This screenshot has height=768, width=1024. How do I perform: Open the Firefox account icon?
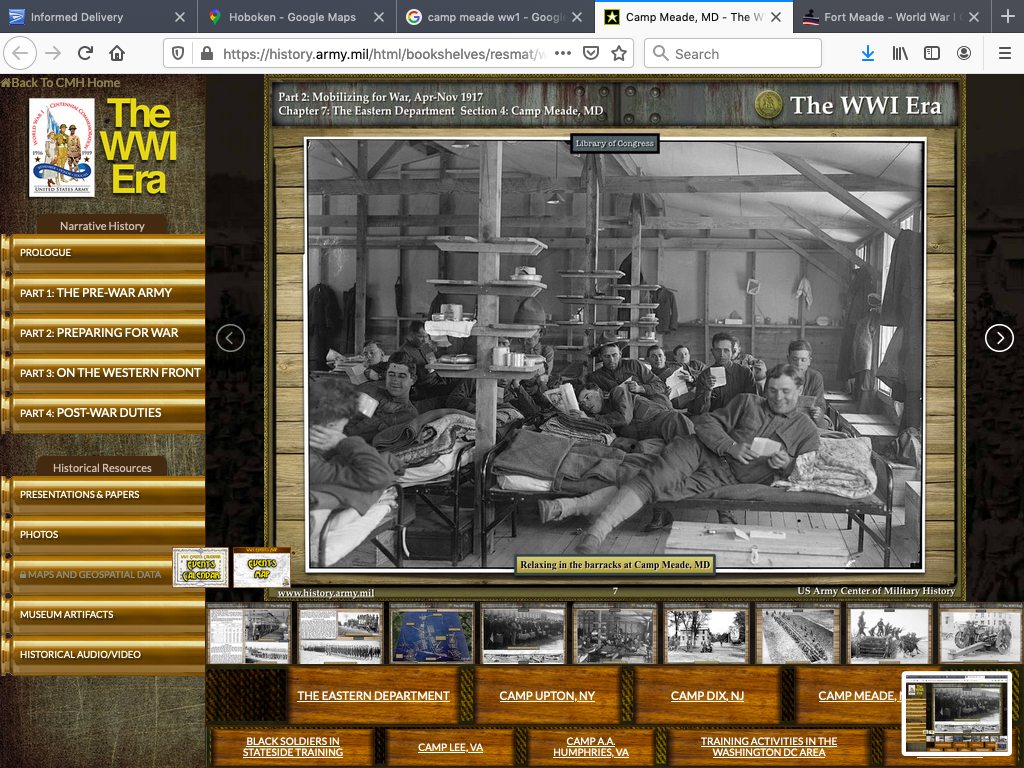[x=964, y=53]
